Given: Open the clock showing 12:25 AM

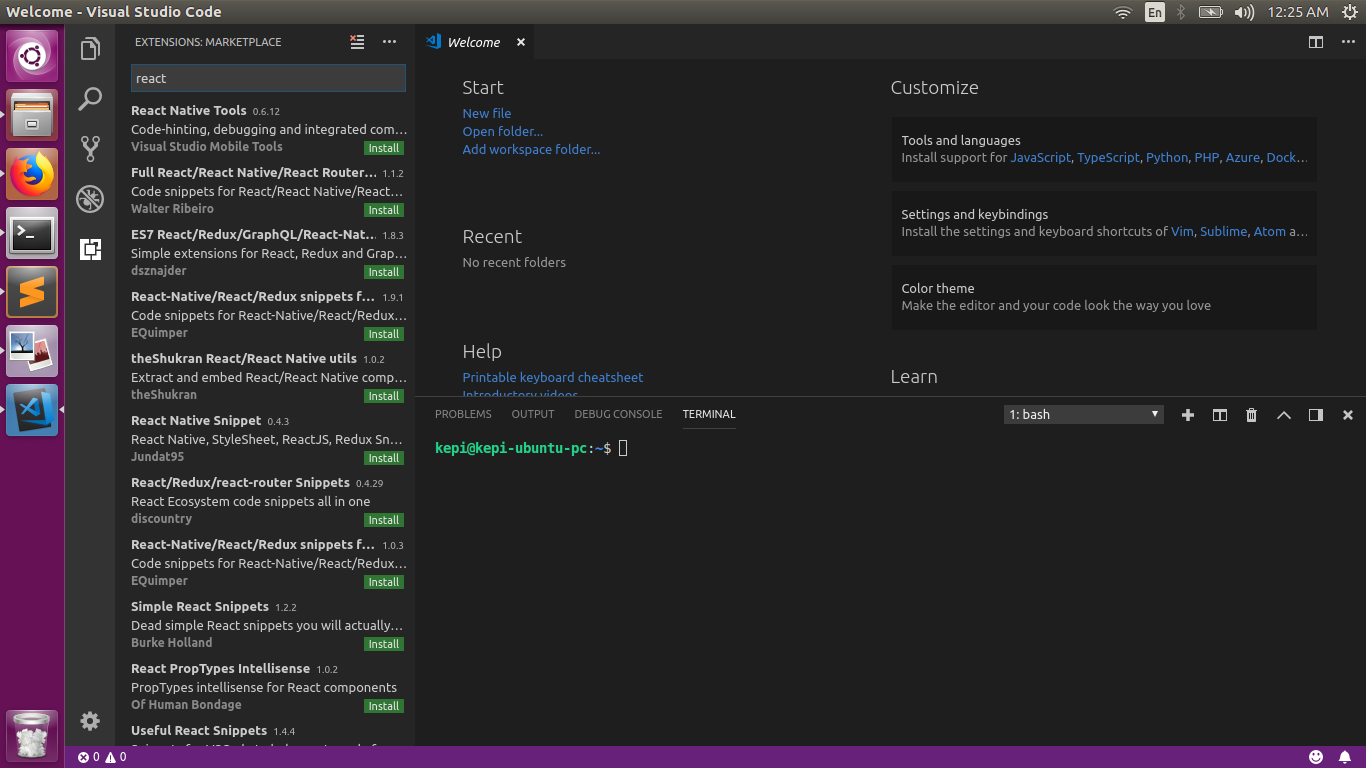Looking at the screenshot, I should click(1297, 12).
